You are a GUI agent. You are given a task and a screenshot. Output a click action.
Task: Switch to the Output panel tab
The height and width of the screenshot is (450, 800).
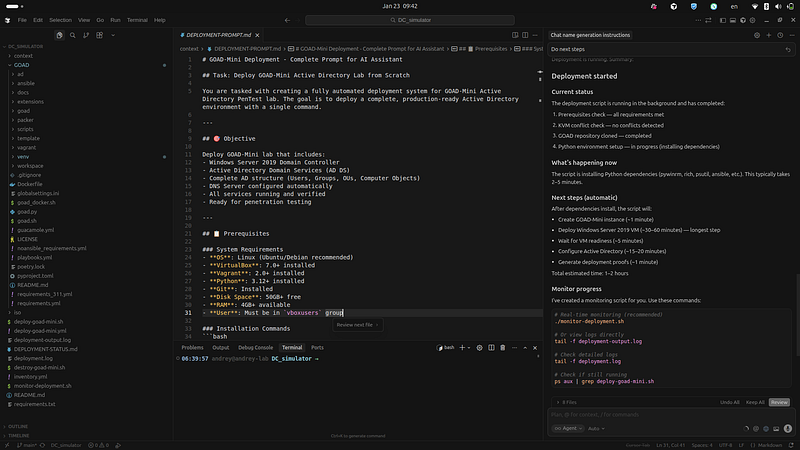point(221,347)
